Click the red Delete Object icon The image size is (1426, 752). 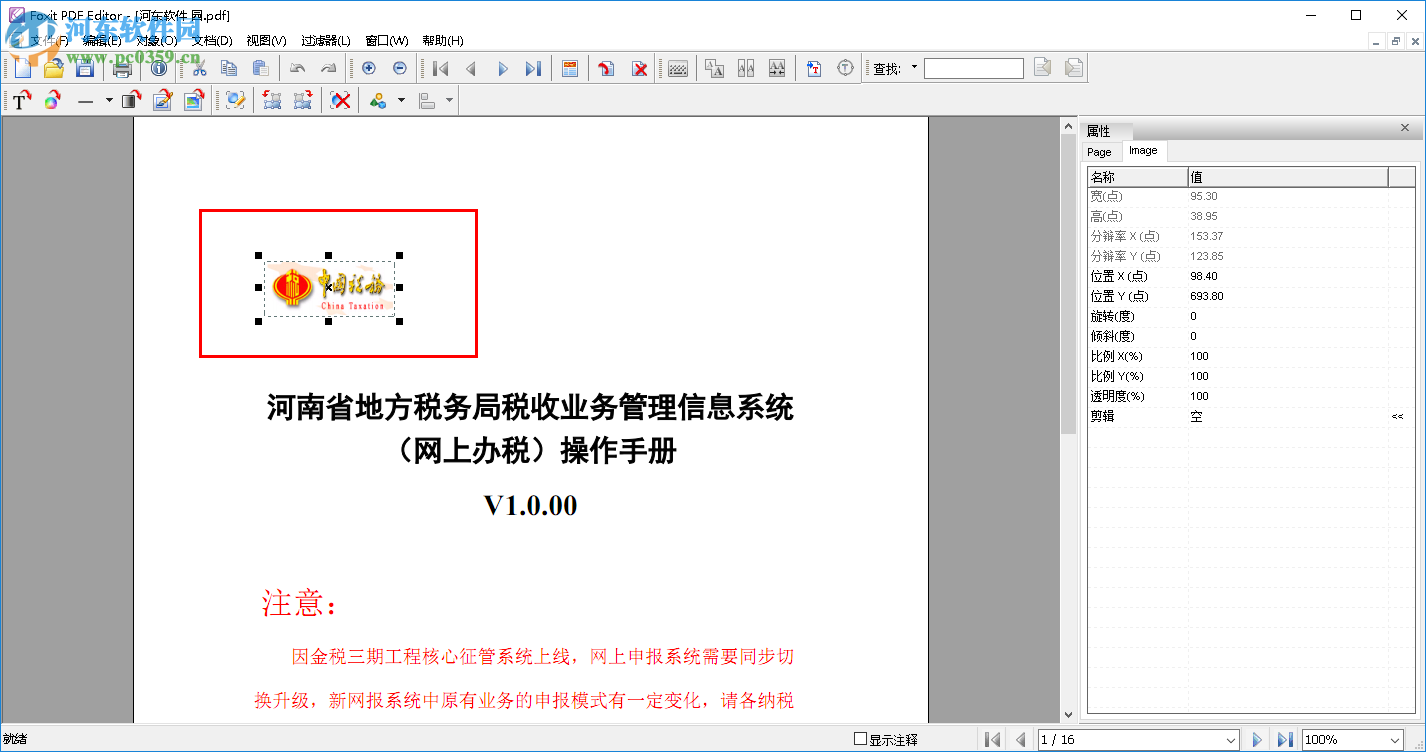tap(339, 100)
